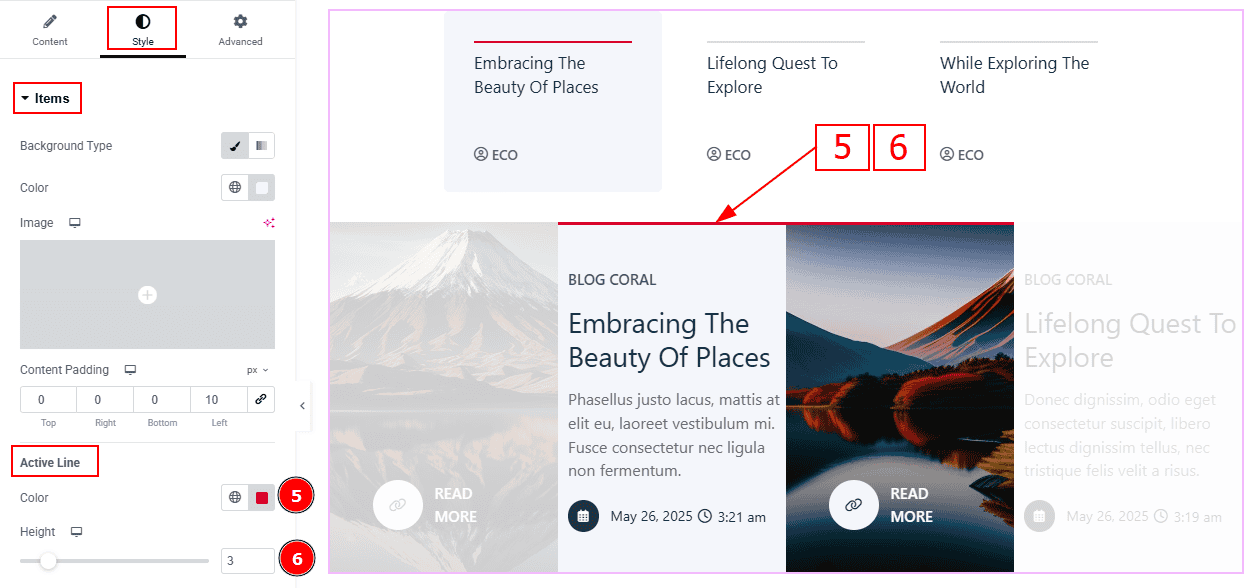1253x588 pixels.
Task: Click link icon on second Read More
Action: tap(853, 505)
